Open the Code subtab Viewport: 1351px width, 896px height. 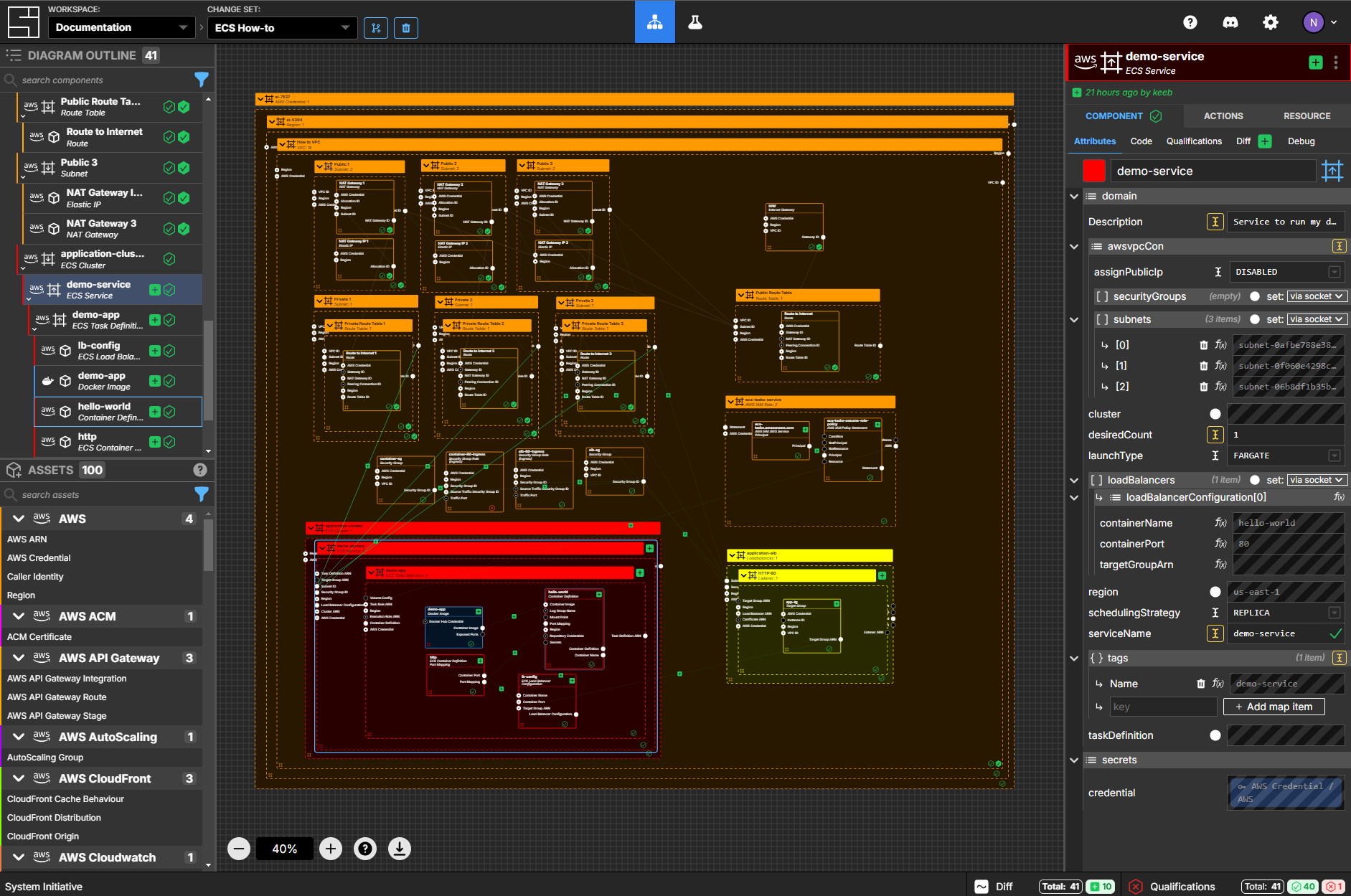(1141, 141)
